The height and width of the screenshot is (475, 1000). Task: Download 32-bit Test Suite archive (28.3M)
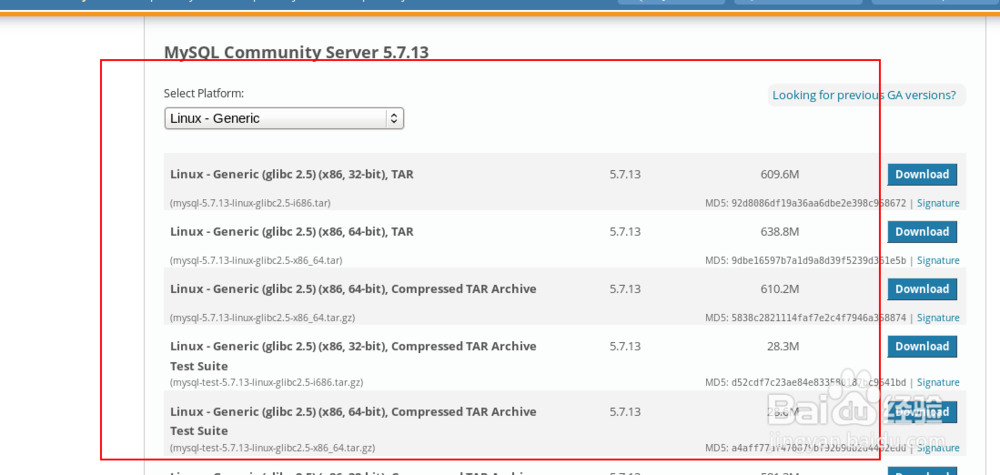pyautogui.click(x=922, y=346)
